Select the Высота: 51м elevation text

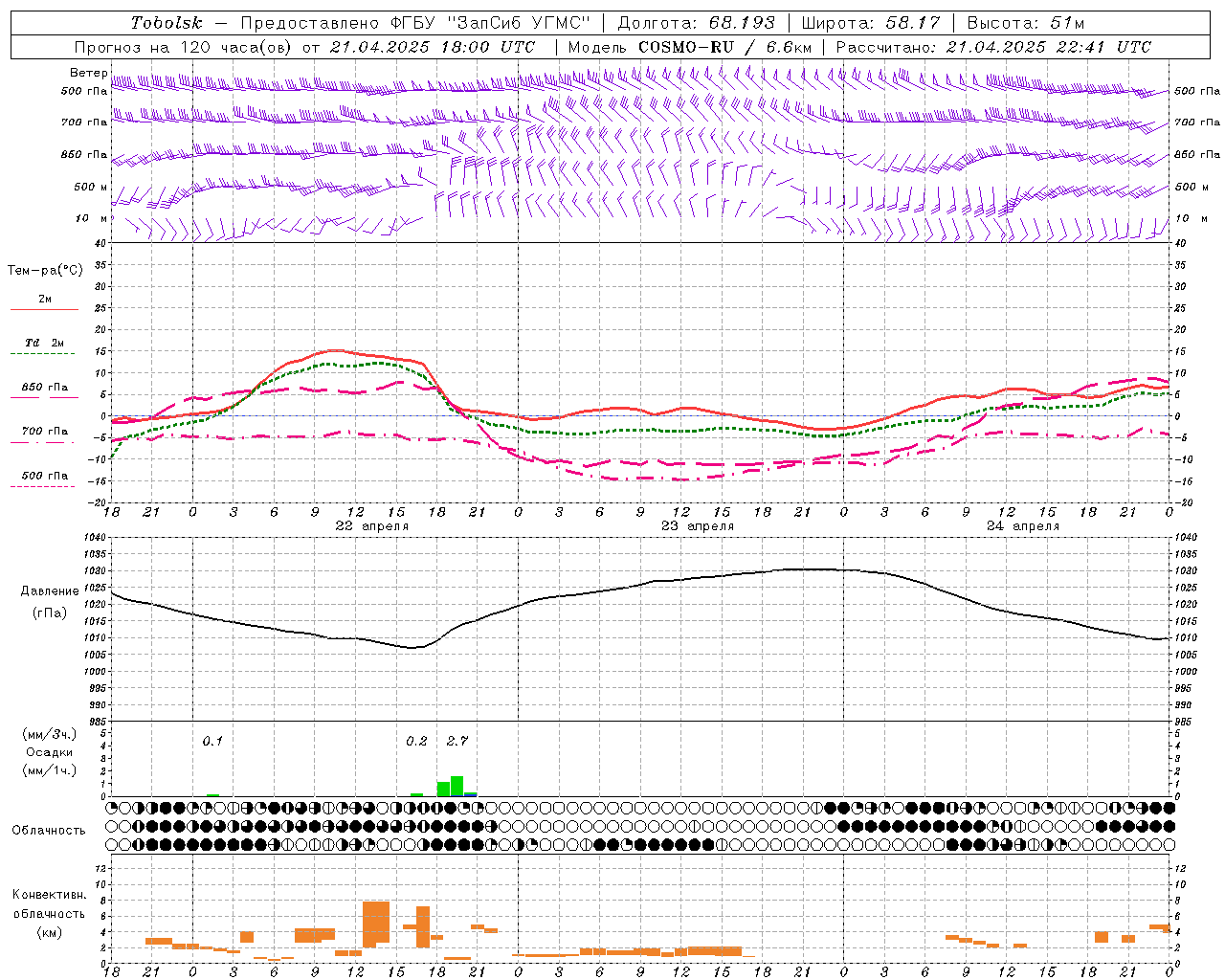point(1025,23)
